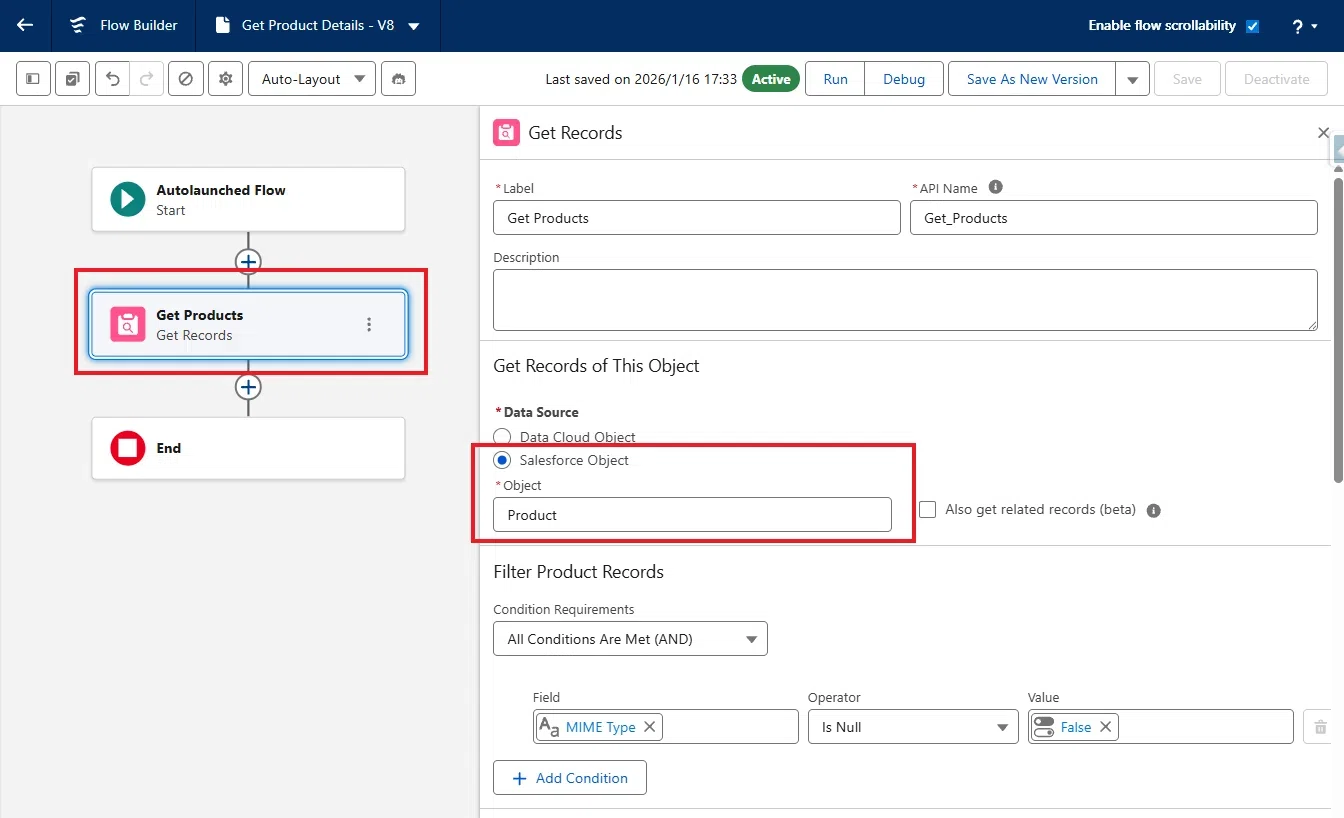
Task: Open the help question mark menu
Action: (x=1304, y=26)
